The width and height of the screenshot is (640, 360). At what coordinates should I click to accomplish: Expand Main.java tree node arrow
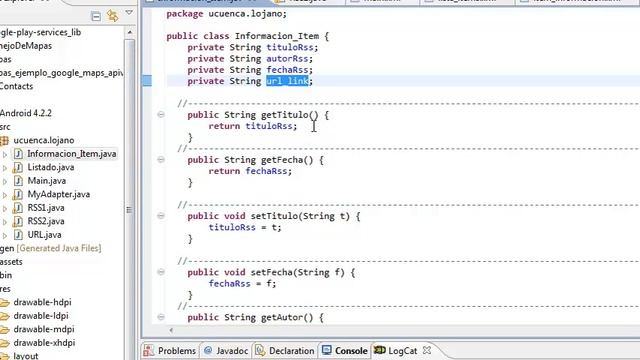pos(5,182)
